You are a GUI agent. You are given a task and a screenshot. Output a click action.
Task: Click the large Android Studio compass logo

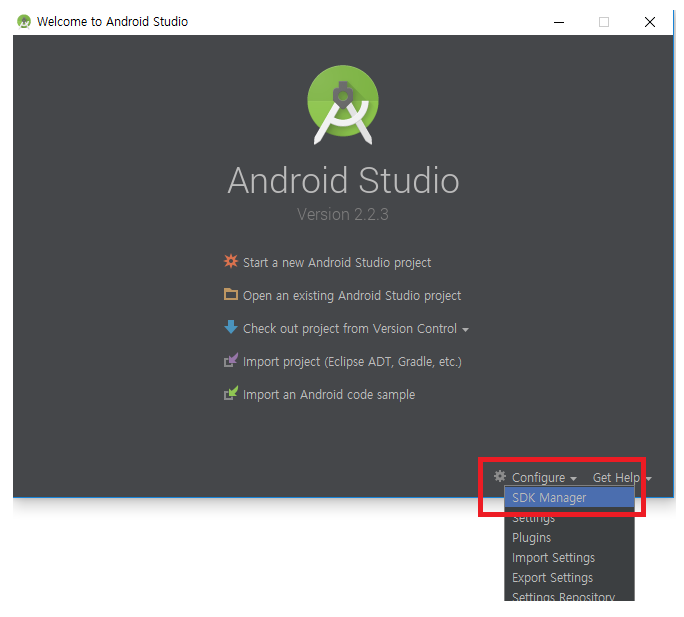(x=343, y=105)
